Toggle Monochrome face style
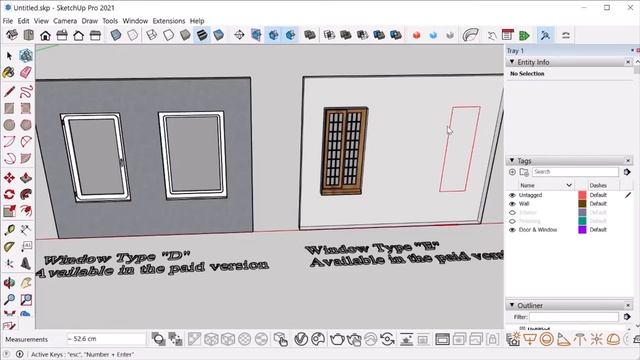Screen dimensions: 640x360 (x=219, y=35)
